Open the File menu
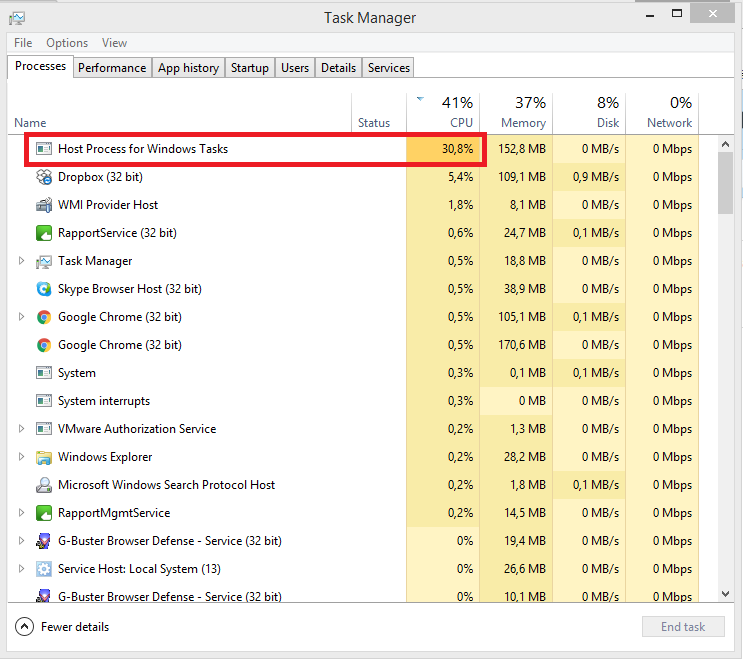Image resolution: width=743 pixels, height=659 pixels. pos(23,43)
